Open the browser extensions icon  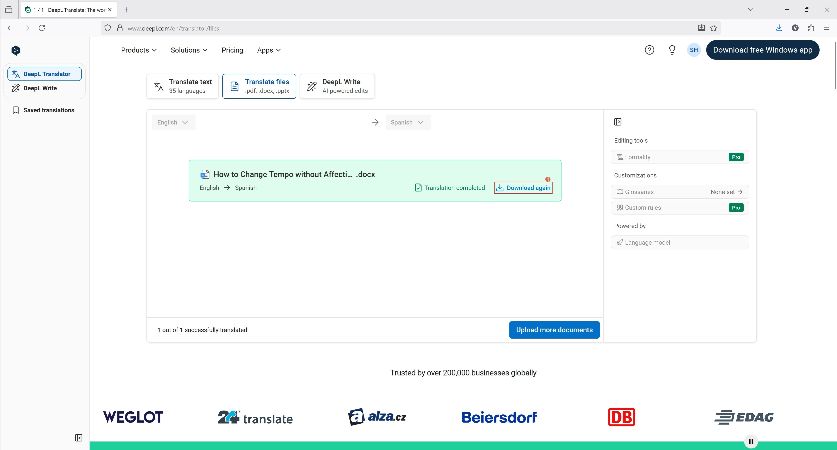click(x=811, y=28)
